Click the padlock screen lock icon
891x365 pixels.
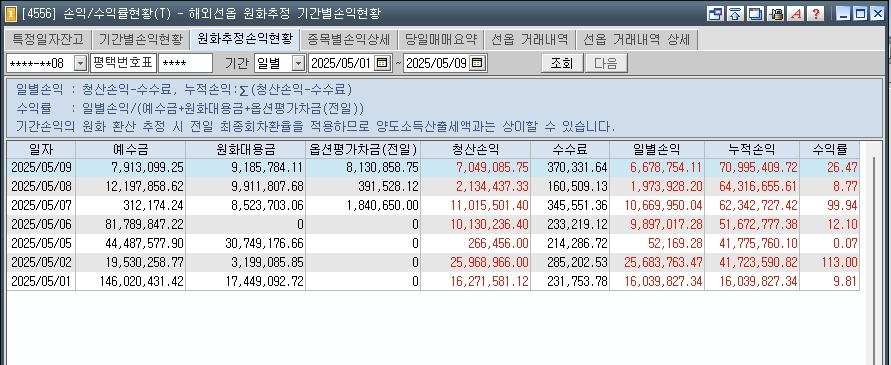[775, 14]
